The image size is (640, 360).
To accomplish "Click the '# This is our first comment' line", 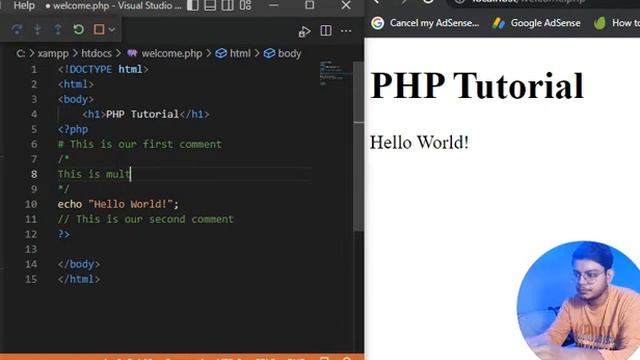I will [x=140, y=144].
